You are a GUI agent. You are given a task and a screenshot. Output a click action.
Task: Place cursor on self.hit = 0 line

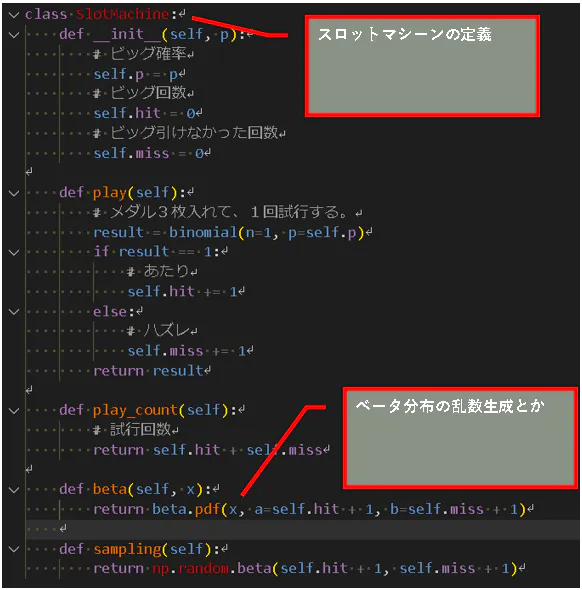click(x=148, y=113)
